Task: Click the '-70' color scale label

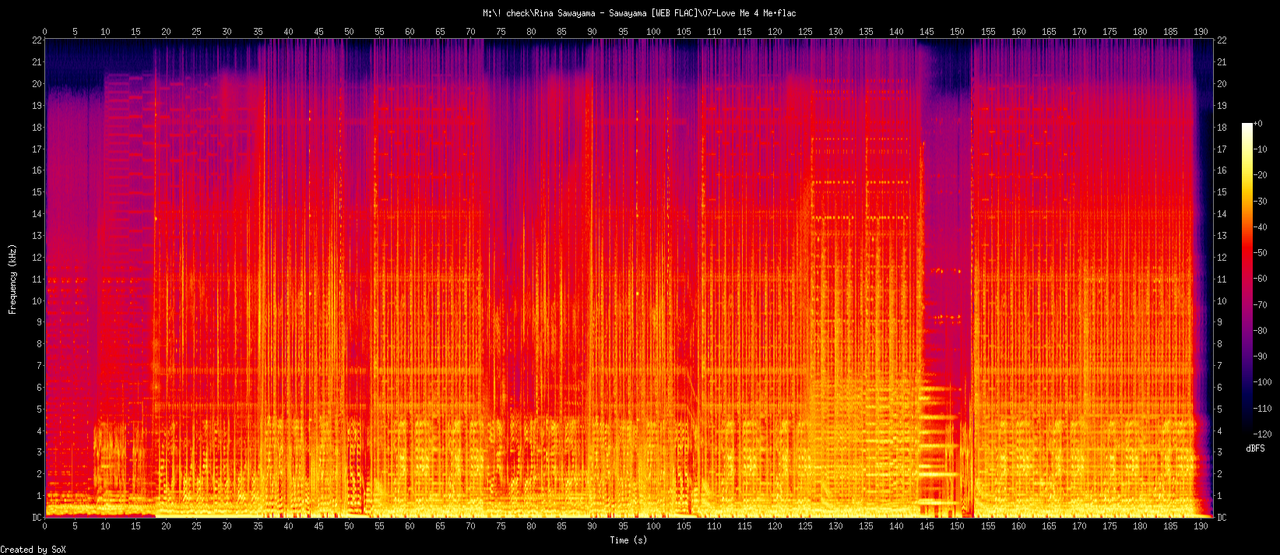Action: (1262, 305)
